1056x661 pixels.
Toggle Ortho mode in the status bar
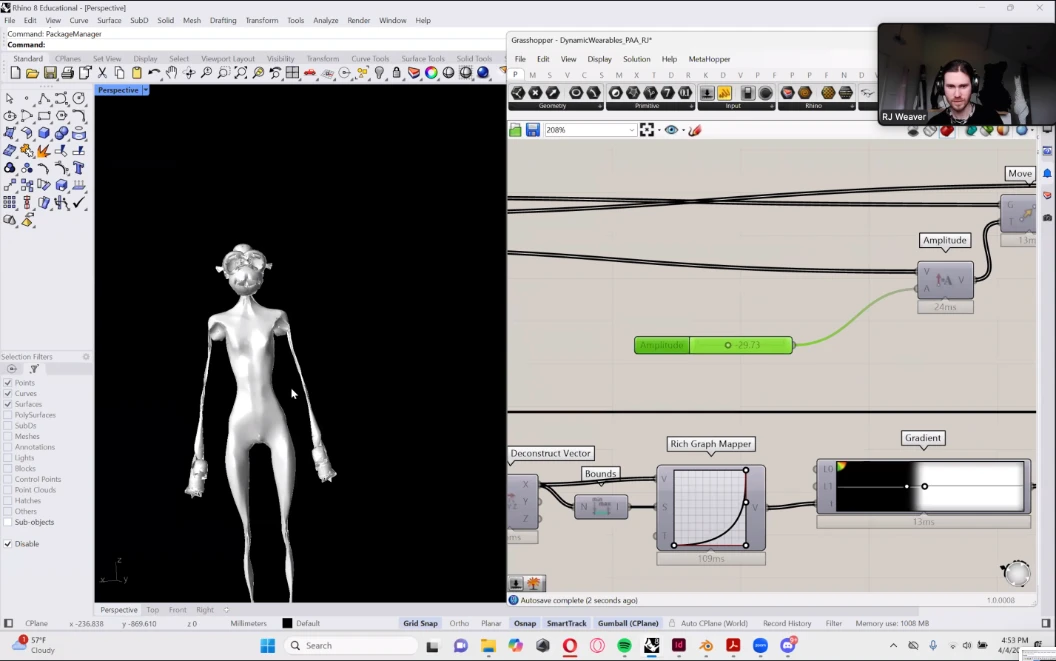click(459, 623)
